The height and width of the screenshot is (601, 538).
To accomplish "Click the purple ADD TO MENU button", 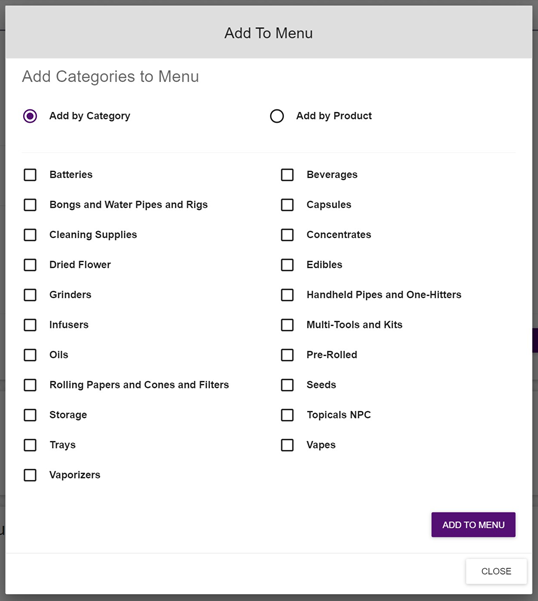I will point(473,525).
